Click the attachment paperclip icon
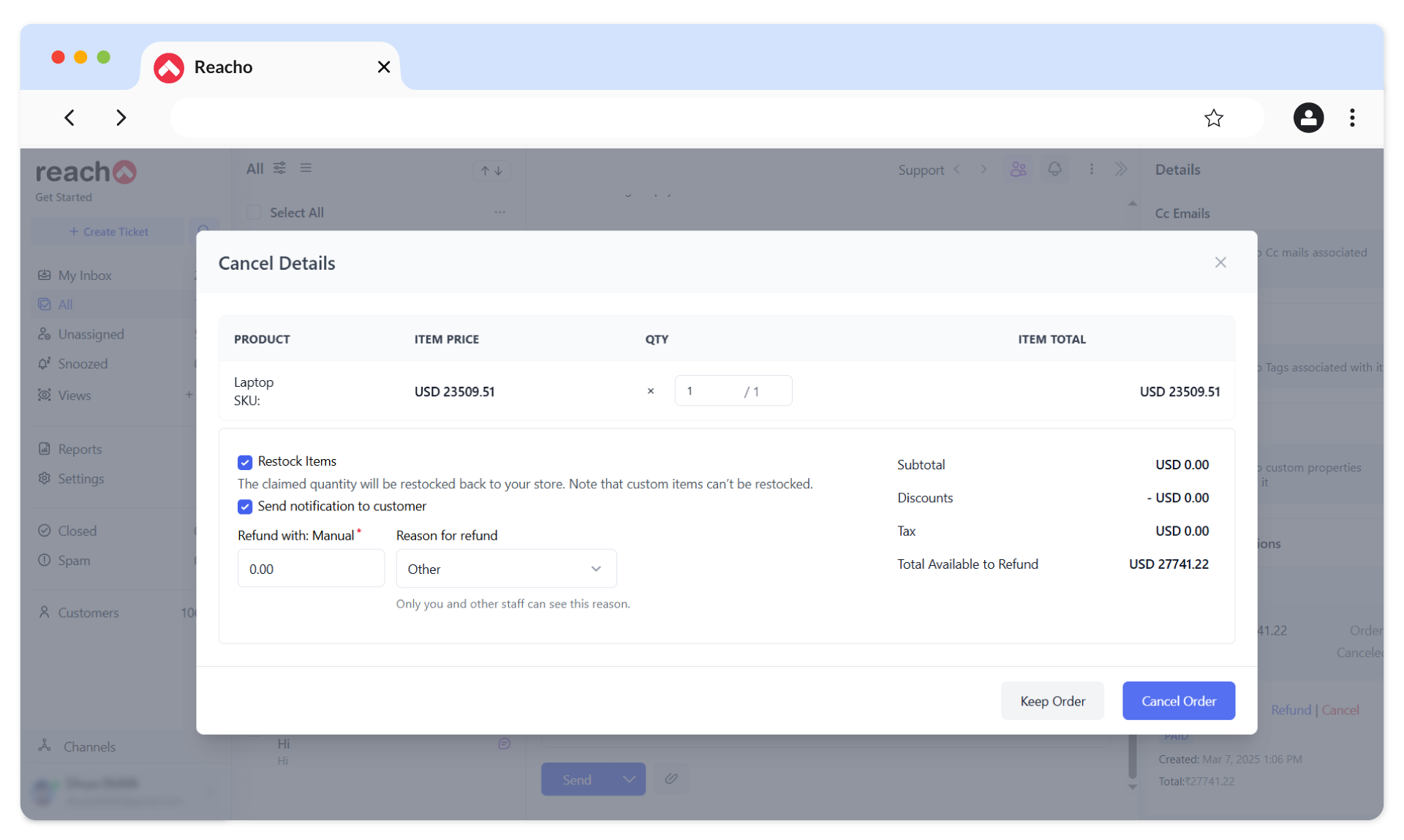The height and width of the screenshot is (840, 1404). [x=671, y=779]
